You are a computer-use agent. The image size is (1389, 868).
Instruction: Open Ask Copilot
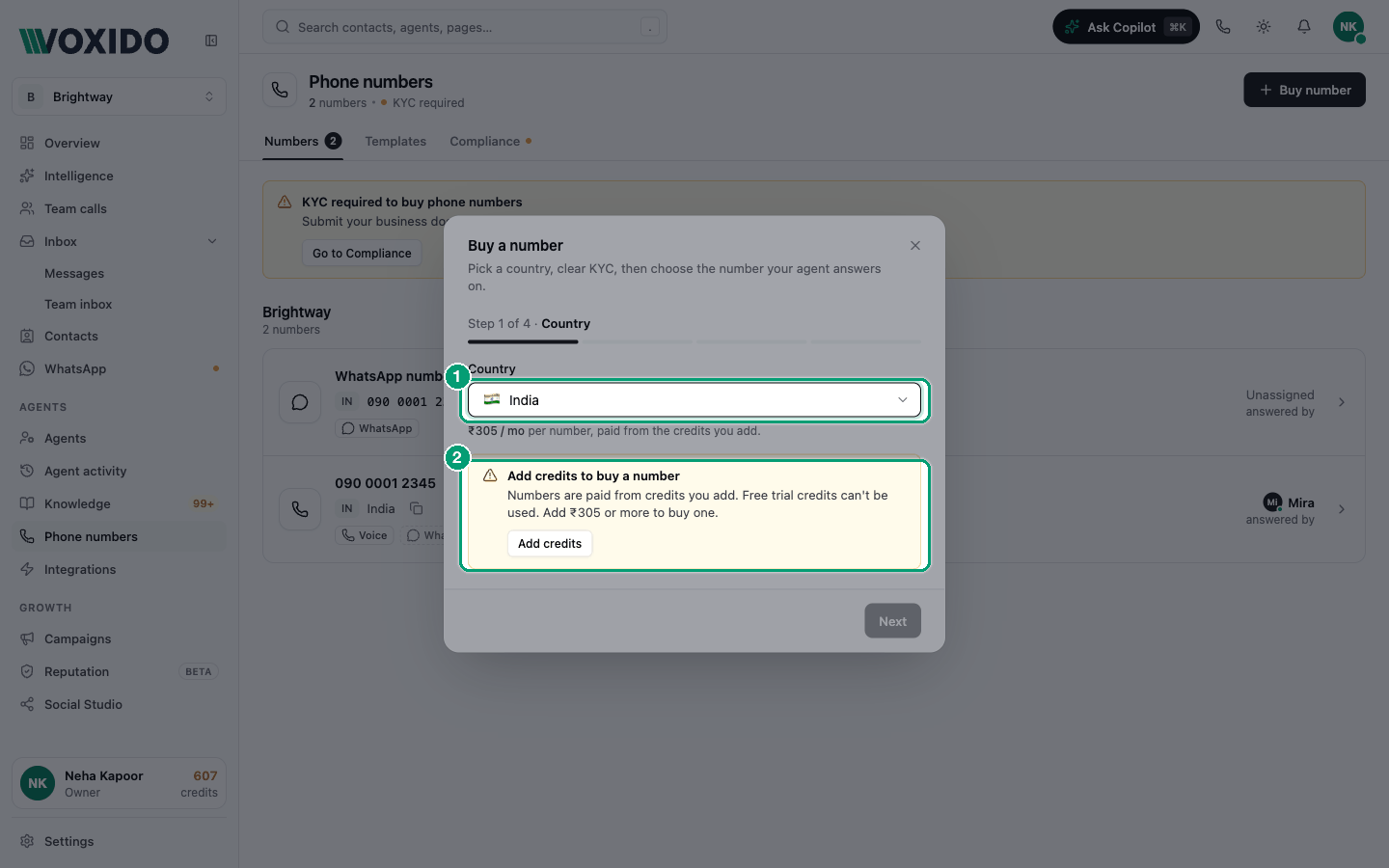[1126, 27]
